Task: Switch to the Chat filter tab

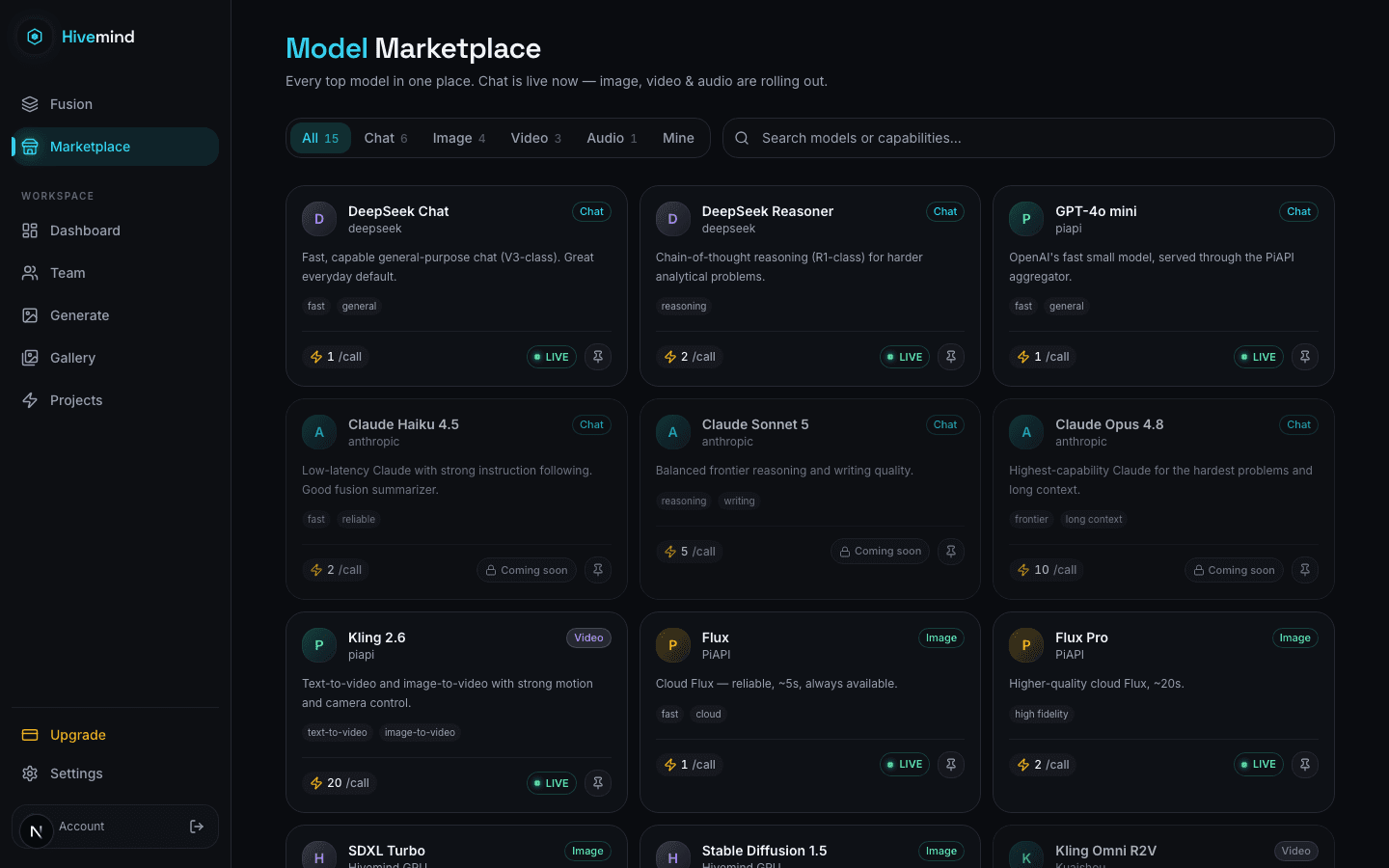Action: (386, 138)
